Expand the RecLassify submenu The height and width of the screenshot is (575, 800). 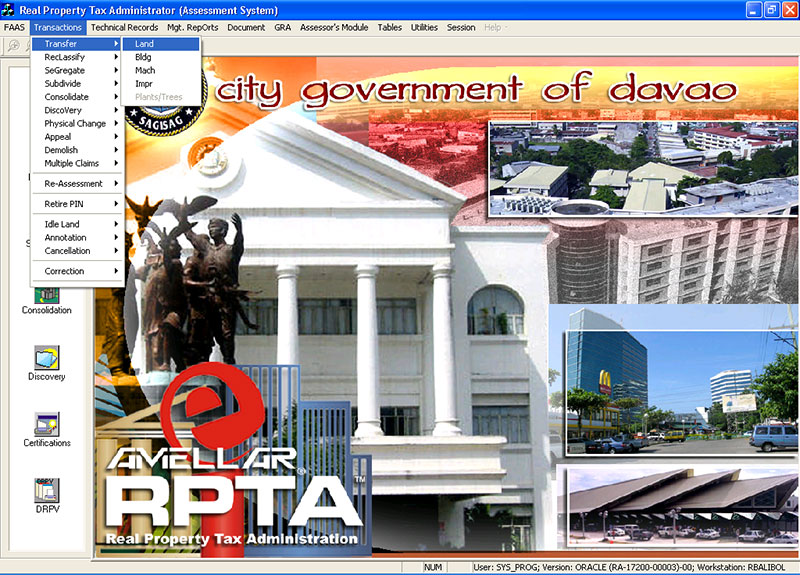click(77, 57)
